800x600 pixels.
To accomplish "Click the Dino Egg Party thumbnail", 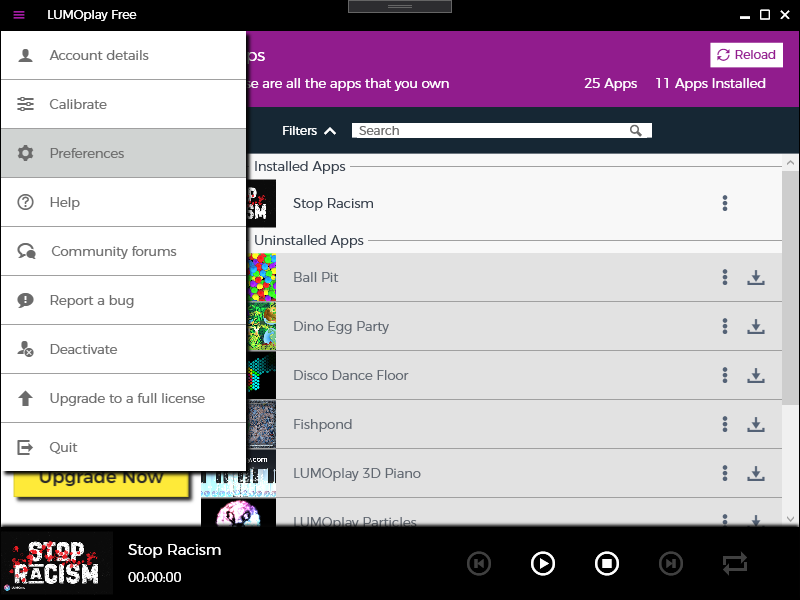I will click(x=261, y=326).
